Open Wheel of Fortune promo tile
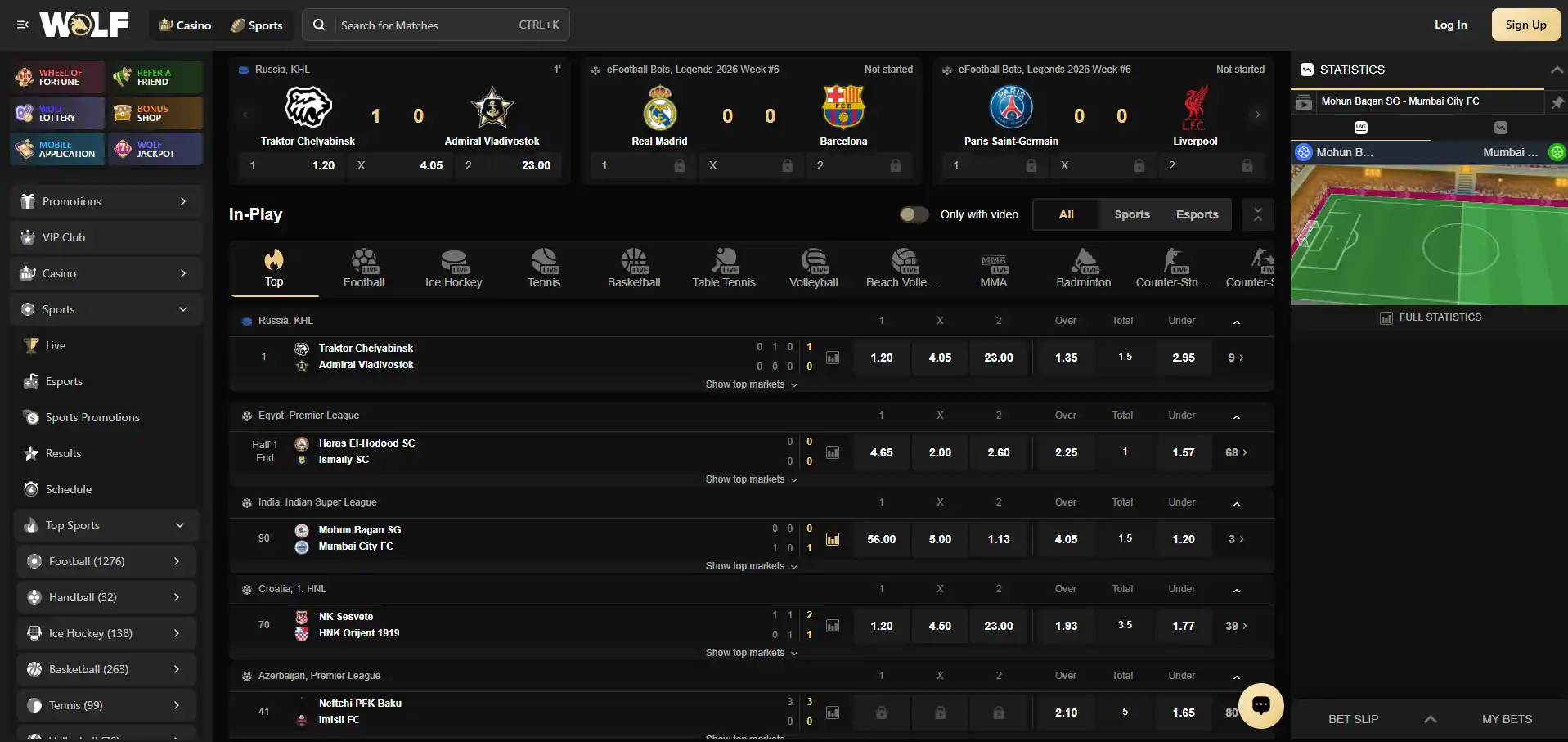The height and width of the screenshot is (742, 1568). coord(58,77)
